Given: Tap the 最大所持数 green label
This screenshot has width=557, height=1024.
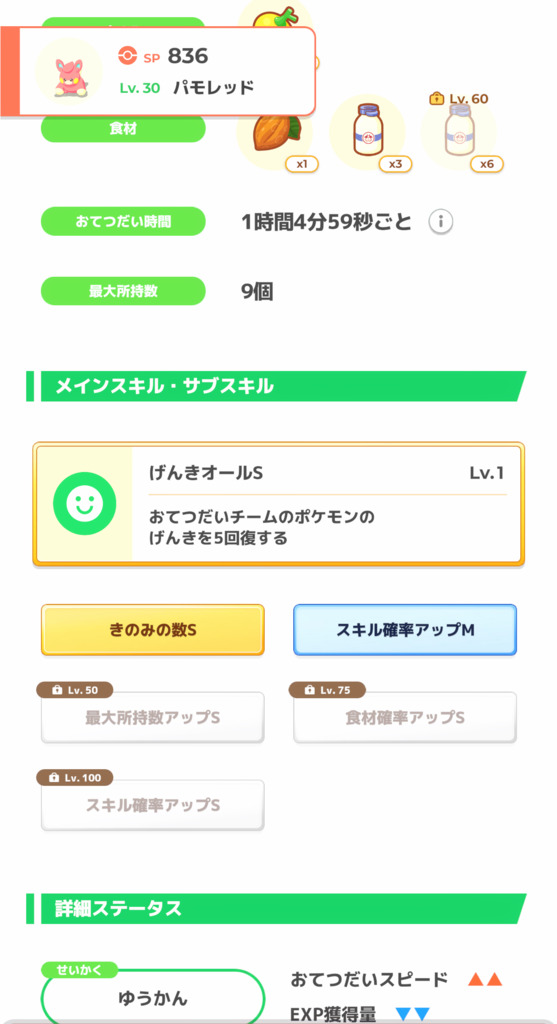Looking at the screenshot, I should (123, 291).
